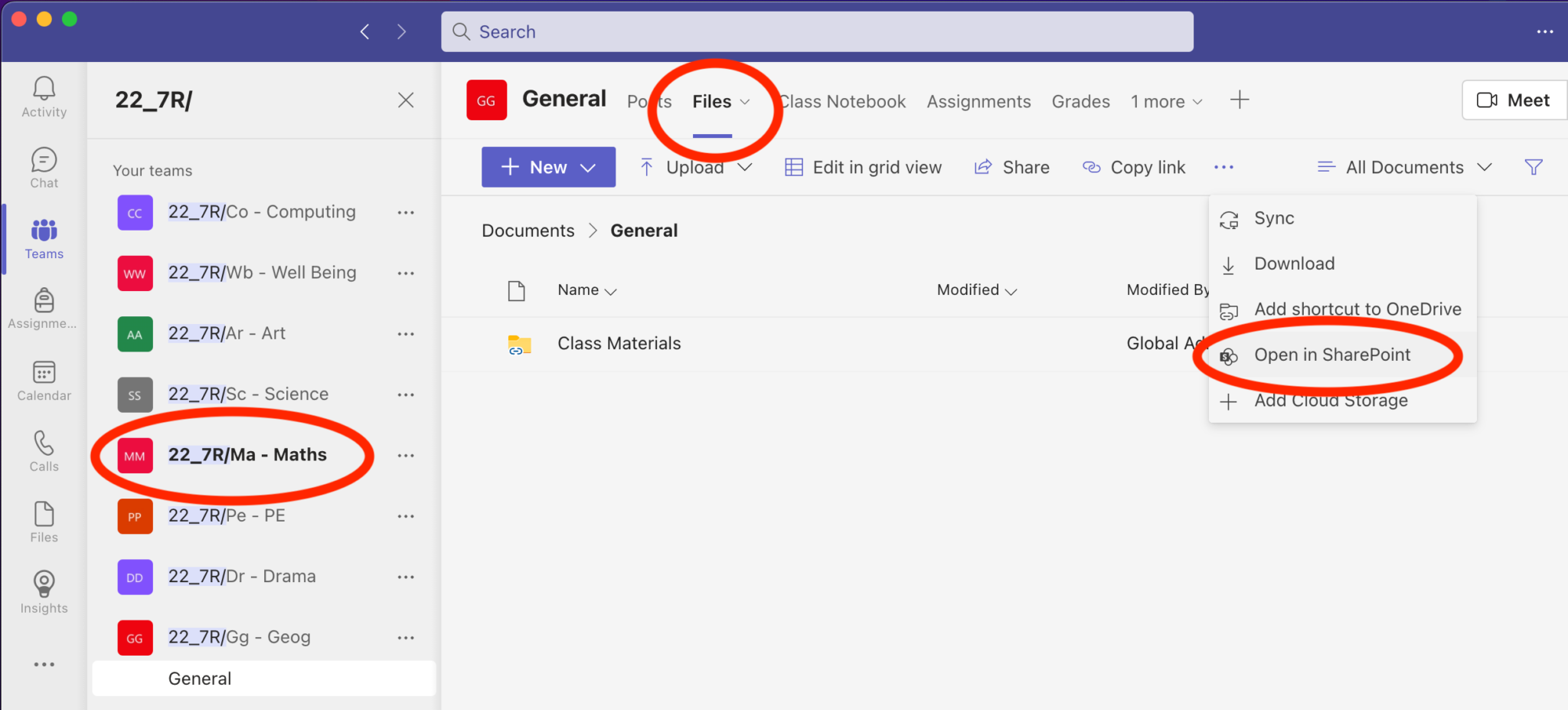Viewport: 1568px width, 710px height.
Task: Select Open in SharePoint from the menu
Action: tap(1331, 355)
